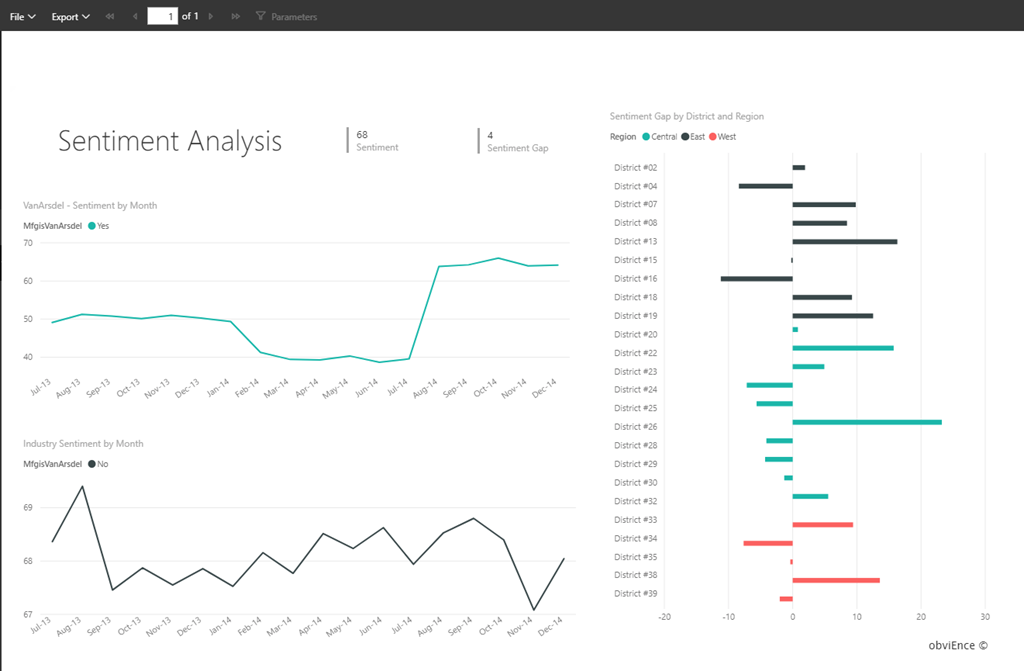Open the File menu

tap(23, 17)
